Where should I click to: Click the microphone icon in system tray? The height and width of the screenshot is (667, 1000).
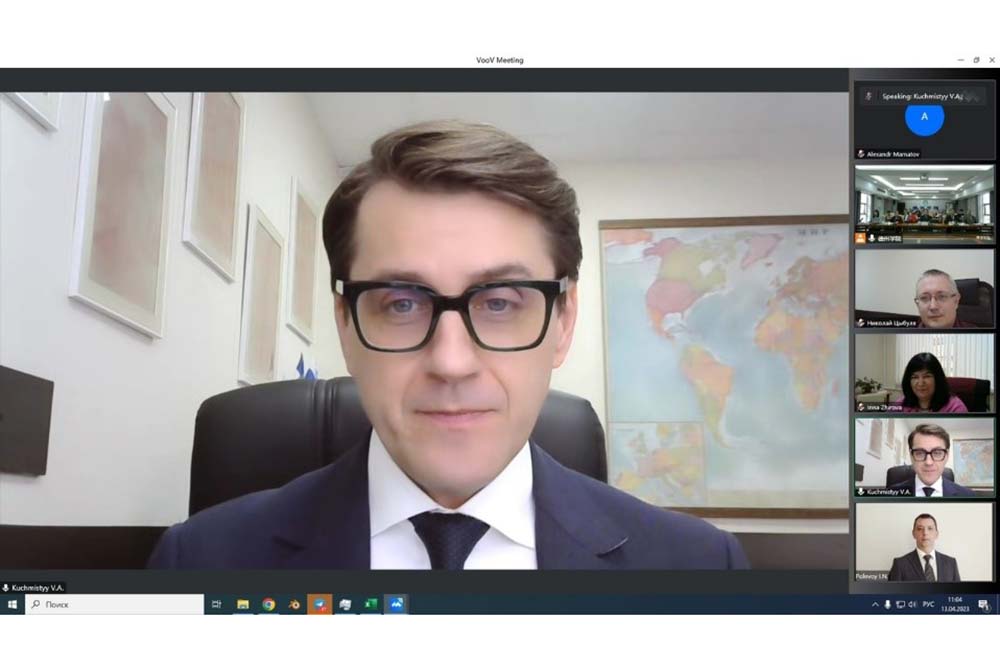click(887, 605)
